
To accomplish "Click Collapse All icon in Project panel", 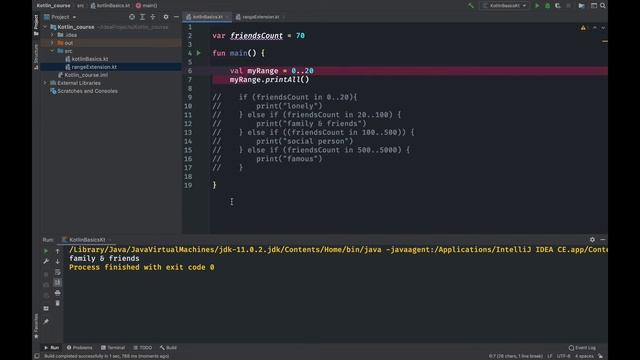I will (x=153, y=17).
